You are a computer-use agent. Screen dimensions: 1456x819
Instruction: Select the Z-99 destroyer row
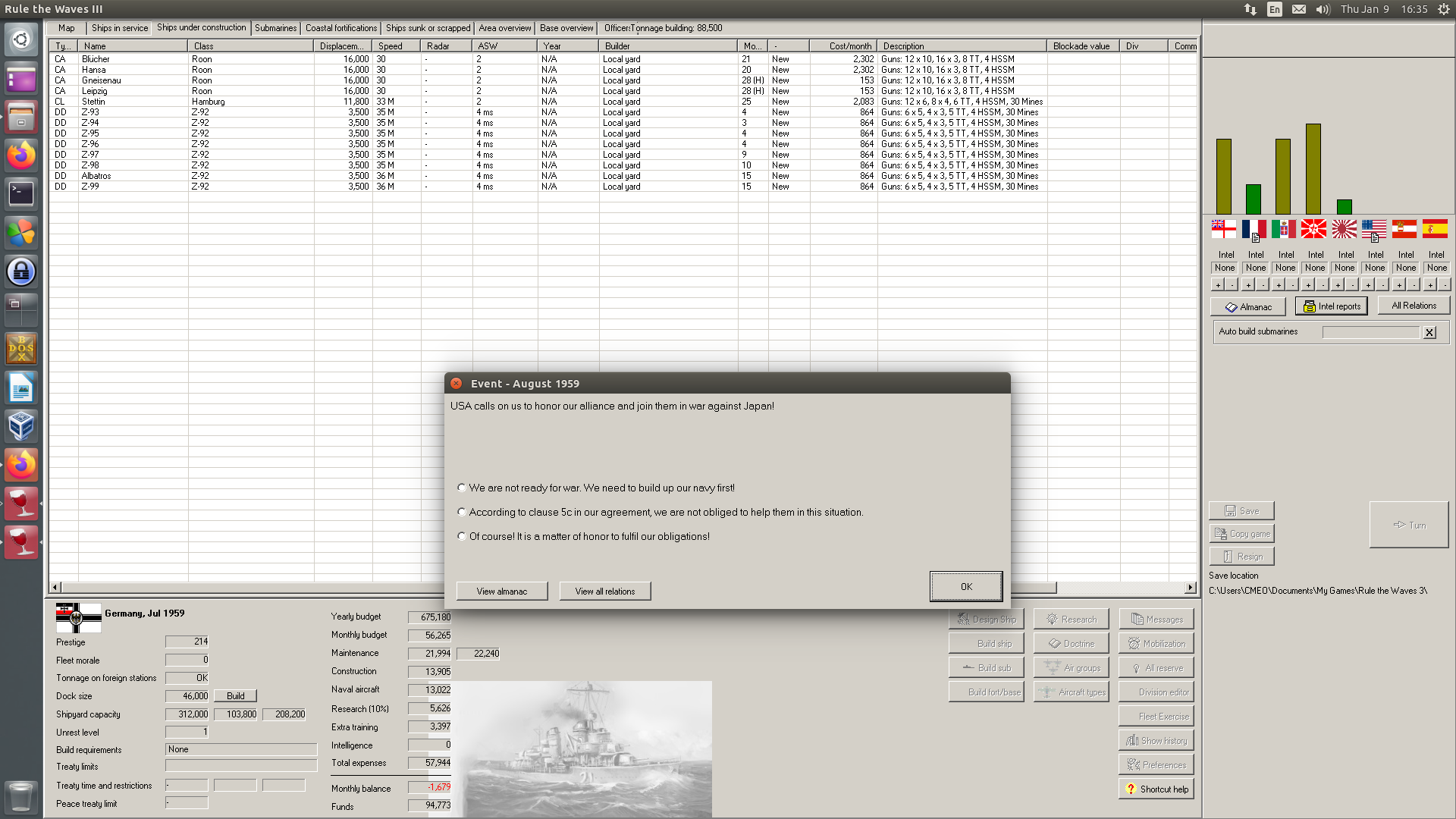(x=623, y=187)
